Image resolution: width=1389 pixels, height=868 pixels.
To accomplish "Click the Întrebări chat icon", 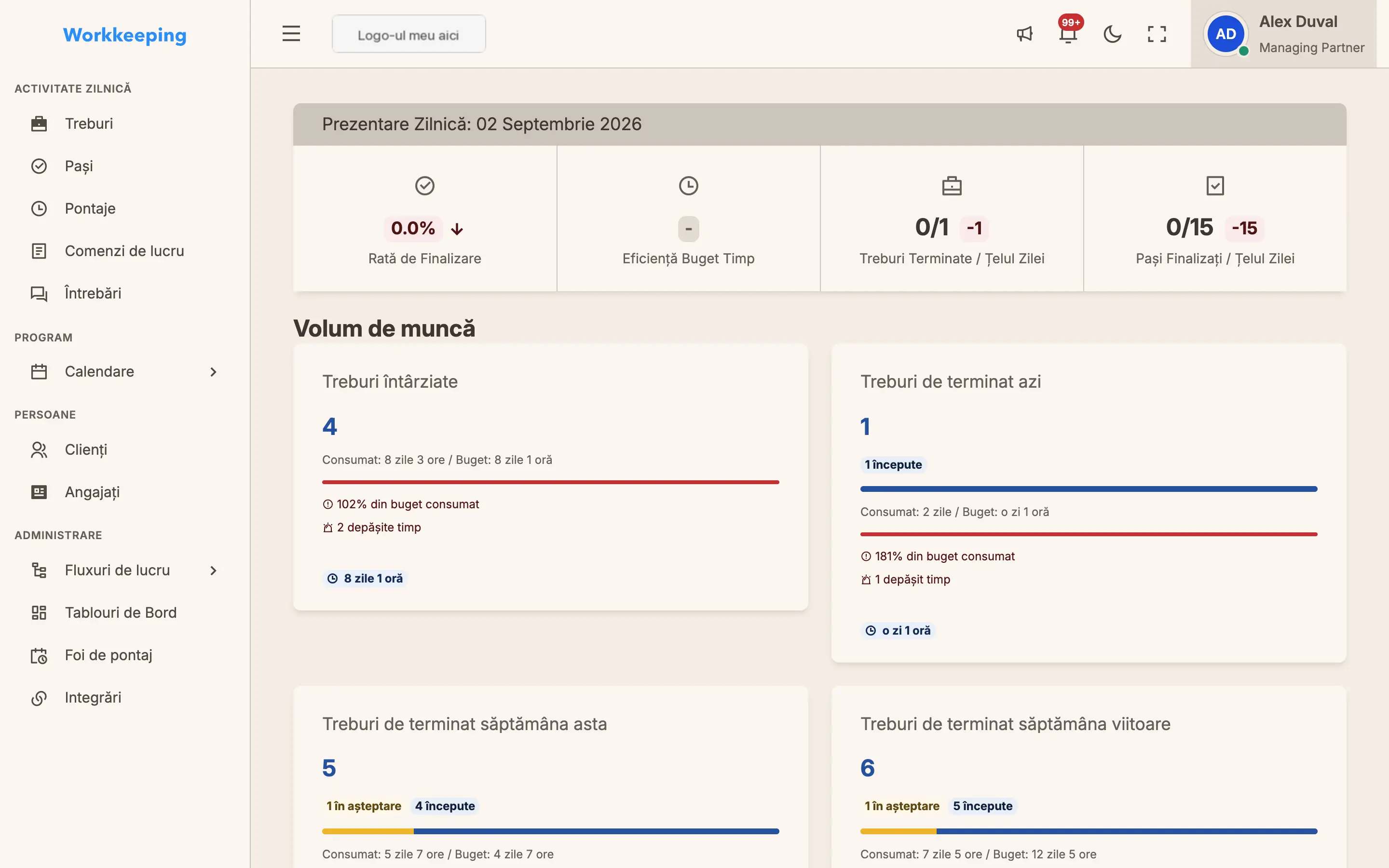I will [39, 293].
